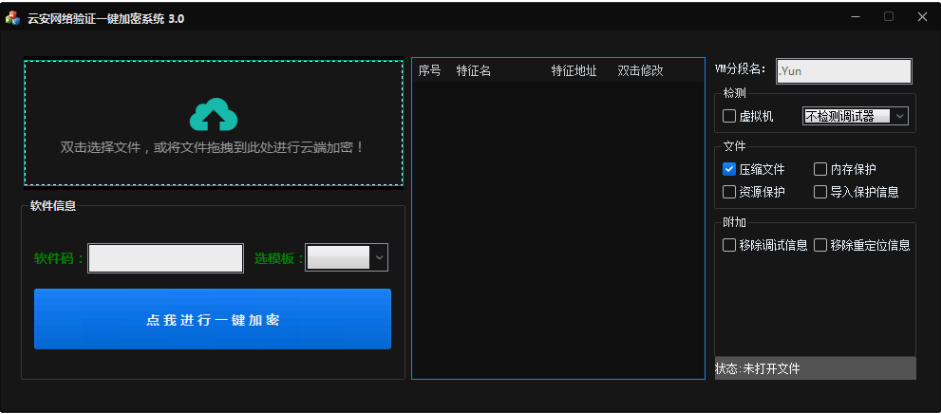This screenshot has width=941, height=414.
Task: Click the file drop zone to select file
Action: pos(214,123)
